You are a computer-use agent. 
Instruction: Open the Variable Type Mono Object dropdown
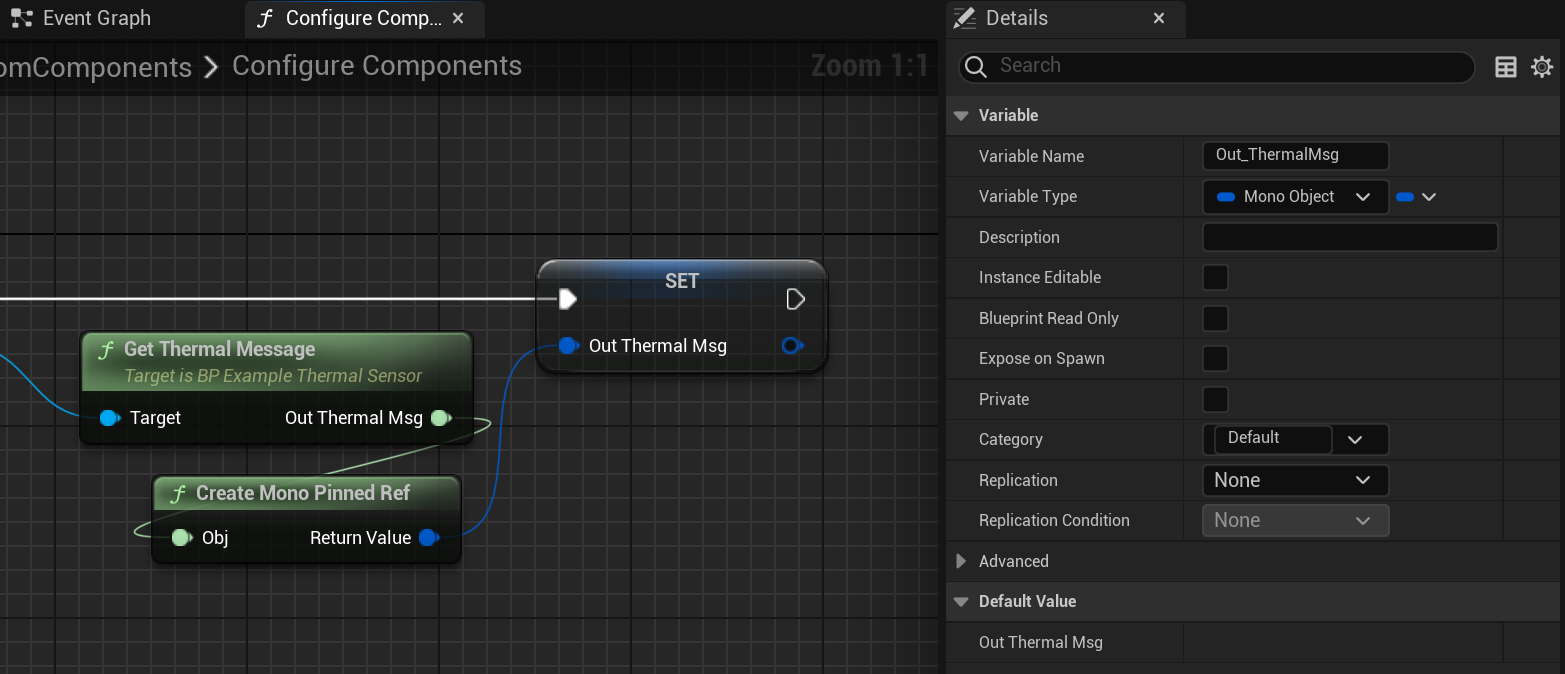[x=1295, y=197]
